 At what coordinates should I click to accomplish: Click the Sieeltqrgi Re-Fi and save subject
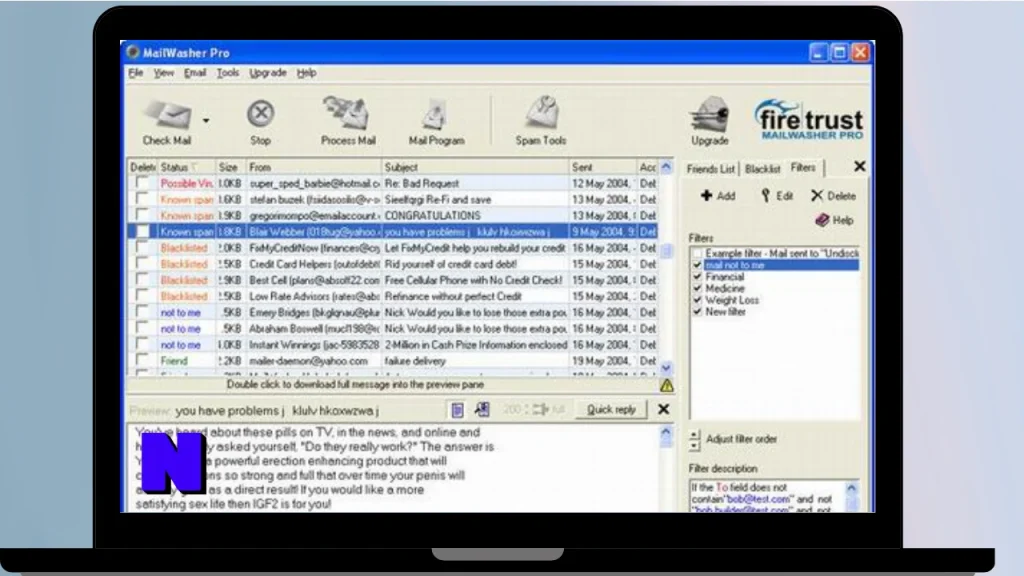pos(438,200)
